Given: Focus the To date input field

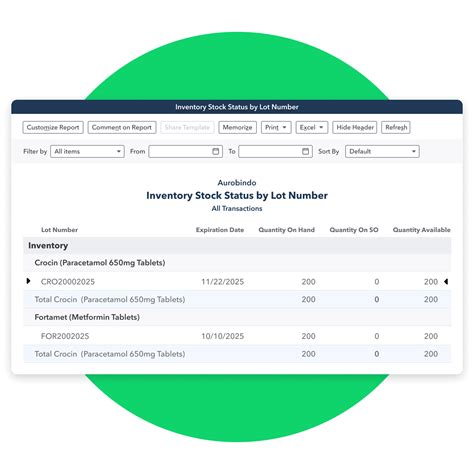Looking at the screenshot, I should coord(275,151).
